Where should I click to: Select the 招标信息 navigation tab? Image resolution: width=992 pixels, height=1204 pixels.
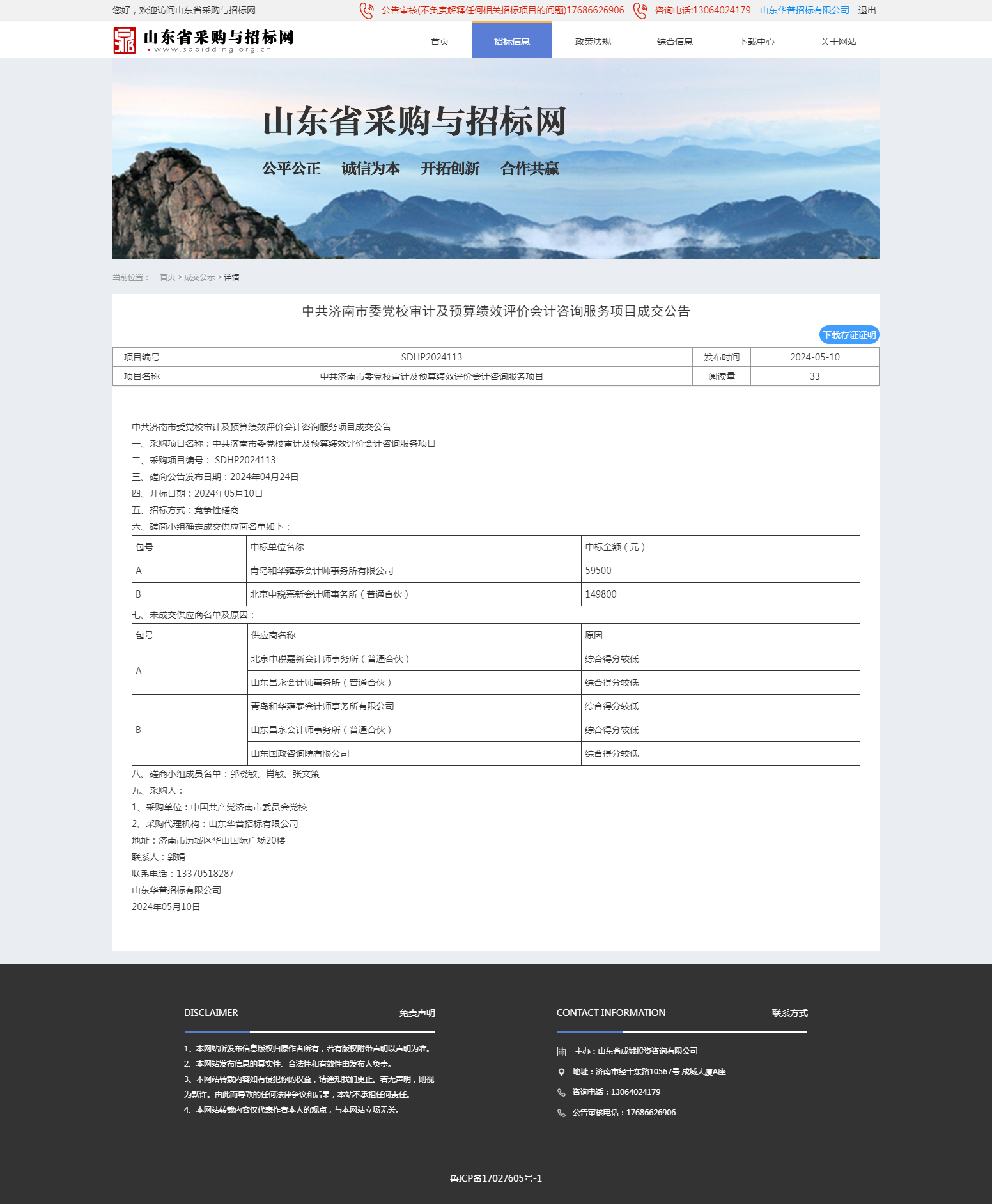click(512, 41)
